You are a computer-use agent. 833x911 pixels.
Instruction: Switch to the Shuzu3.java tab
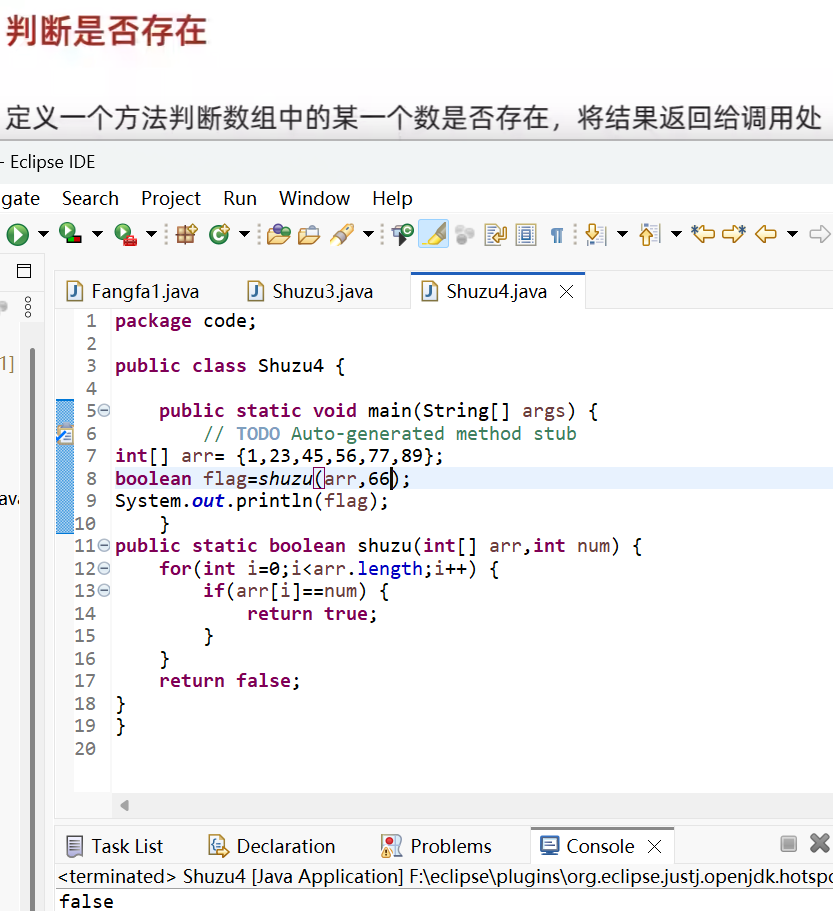coord(310,291)
